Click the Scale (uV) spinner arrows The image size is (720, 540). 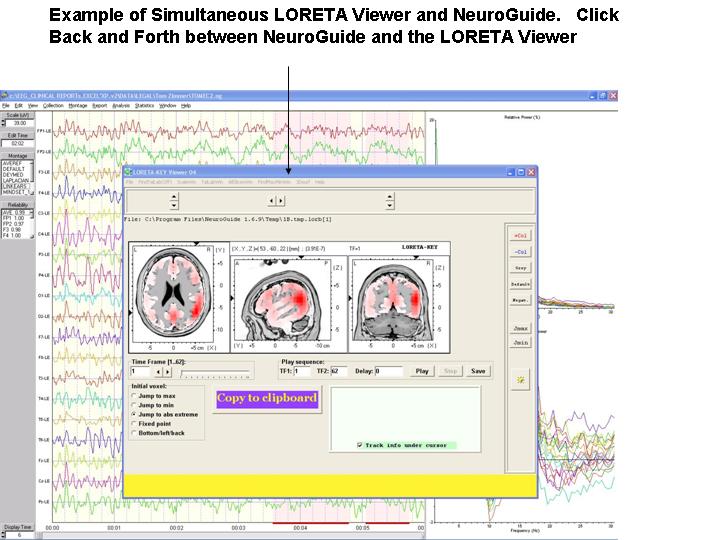coord(3,123)
